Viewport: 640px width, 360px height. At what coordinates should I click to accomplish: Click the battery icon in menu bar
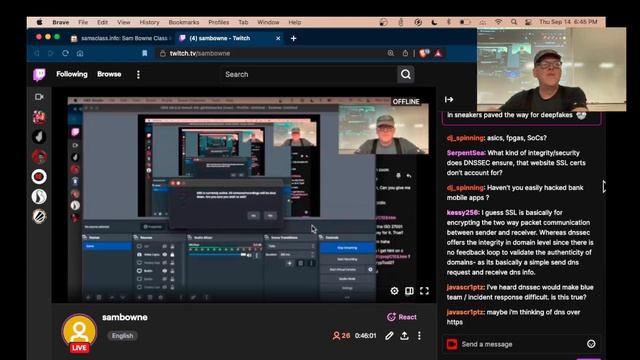[x=465, y=22]
